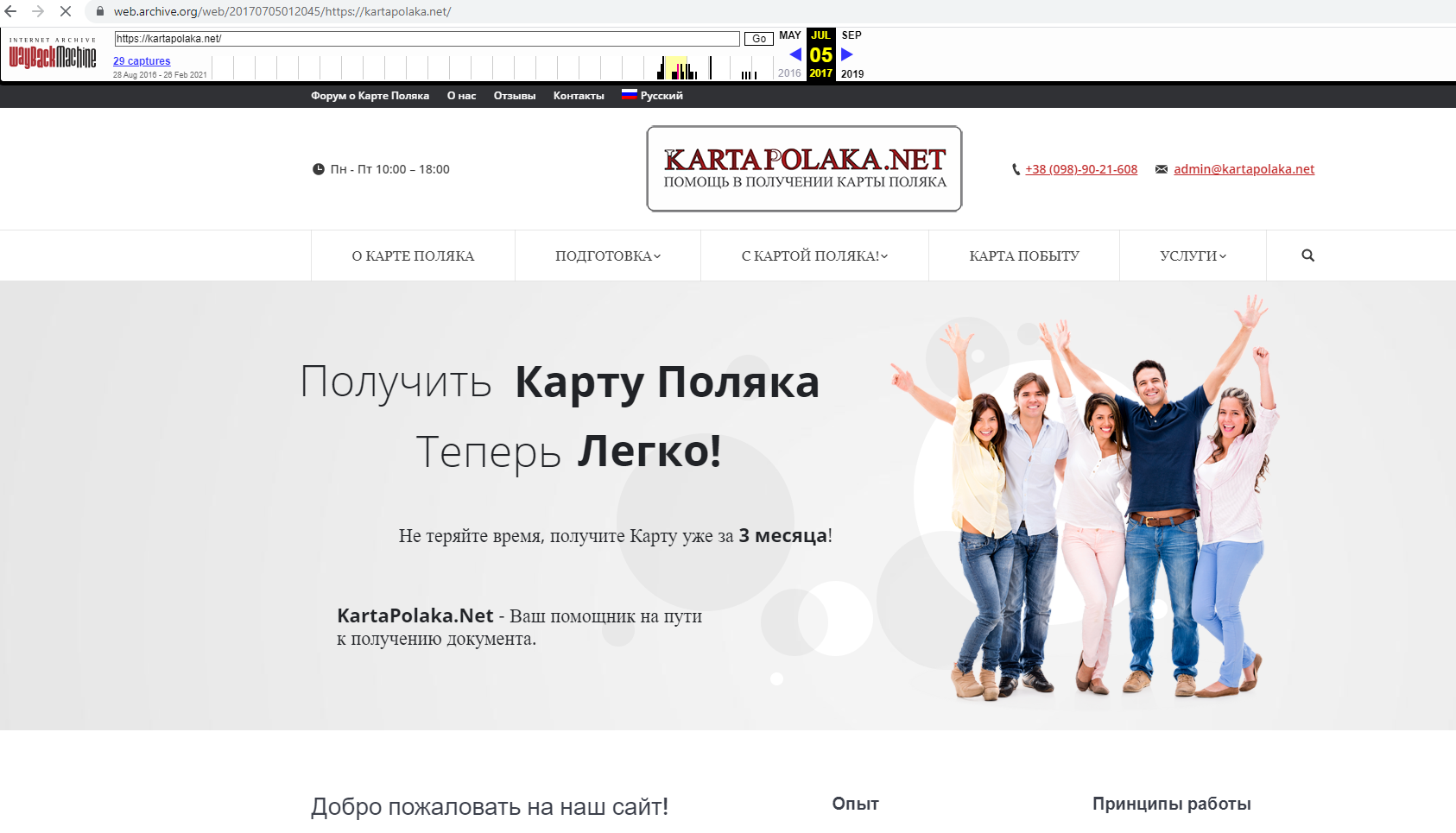Expand the ПОДГОТОВКА dropdown menu

tap(608, 256)
